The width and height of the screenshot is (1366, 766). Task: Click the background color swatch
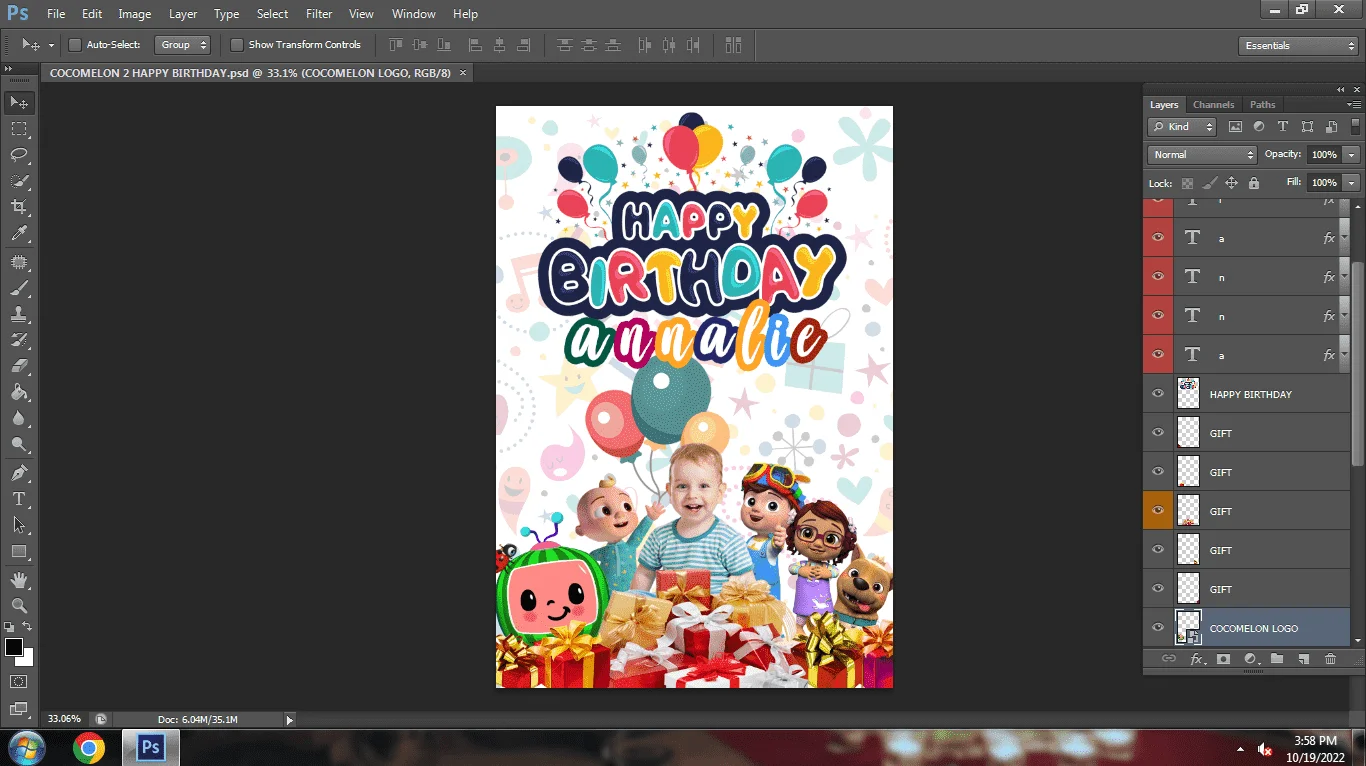point(27,659)
